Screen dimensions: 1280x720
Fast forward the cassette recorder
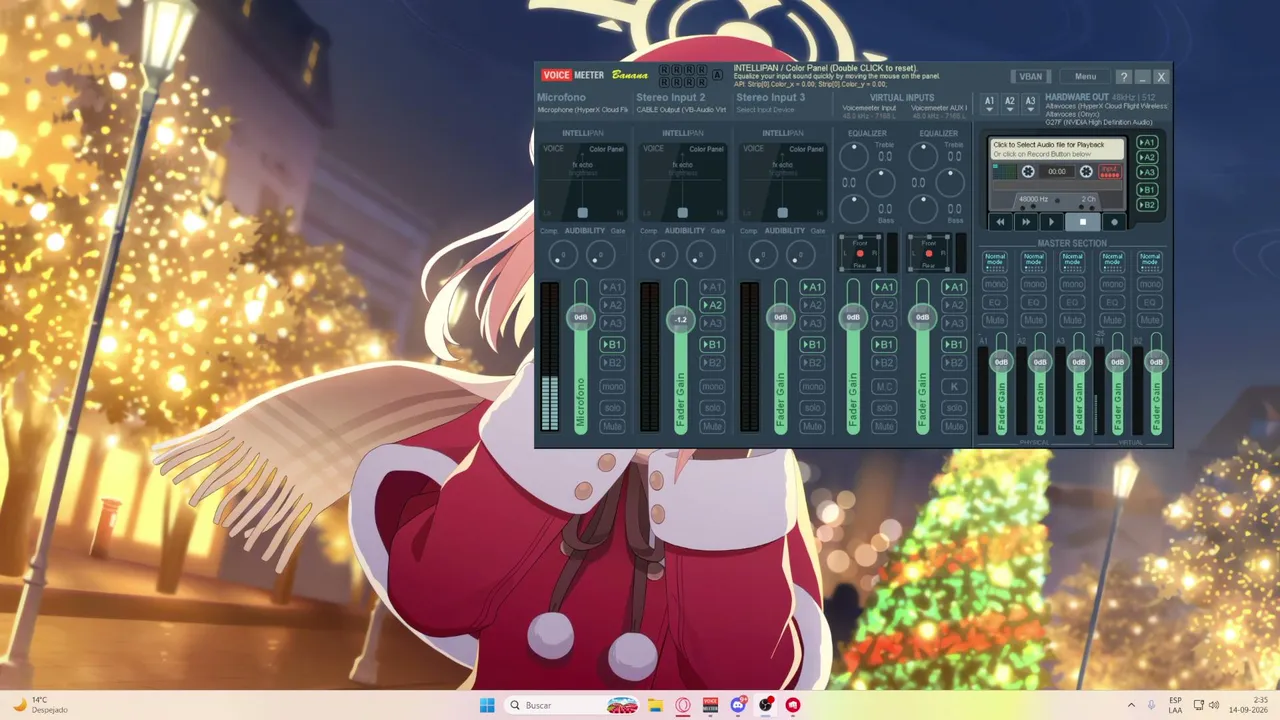point(1025,222)
